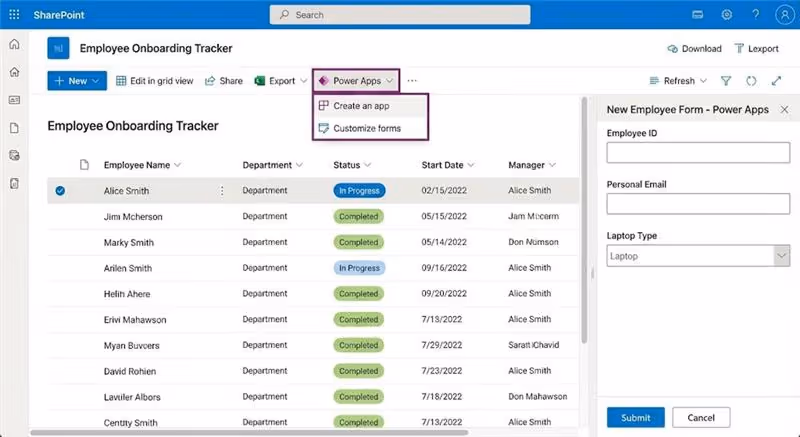Select Customize forms menu item
Screen dimensions: 800x437
coord(371,128)
